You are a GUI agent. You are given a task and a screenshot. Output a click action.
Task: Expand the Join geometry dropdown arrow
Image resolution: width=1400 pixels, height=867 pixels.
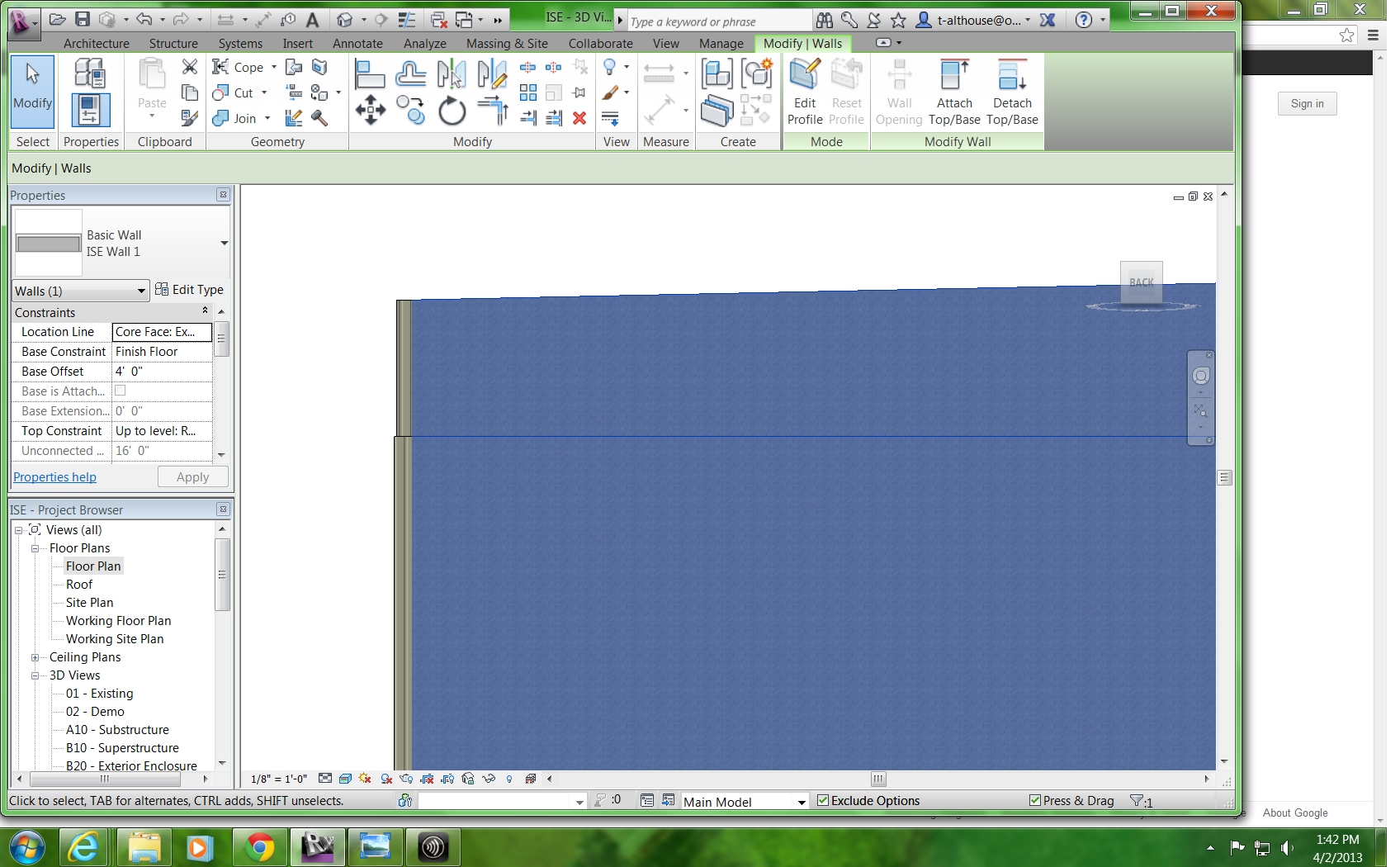(x=267, y=118)
